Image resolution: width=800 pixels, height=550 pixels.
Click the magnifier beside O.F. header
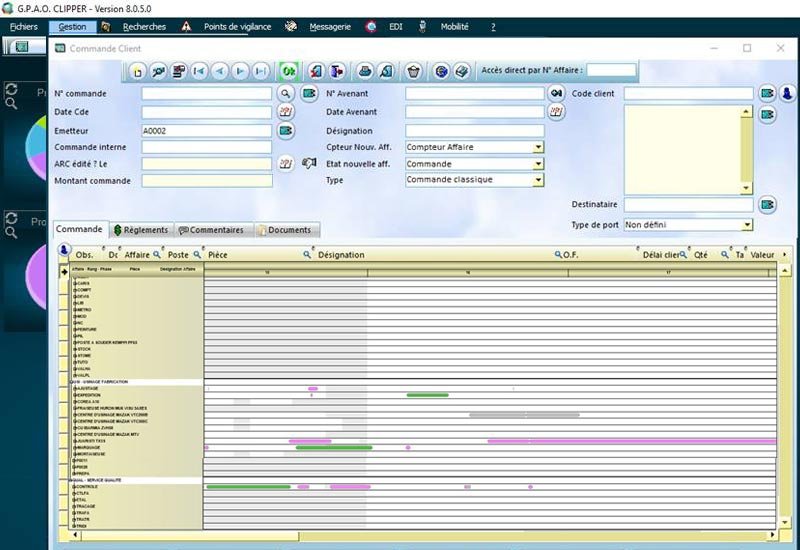click(x=558, y=254)
